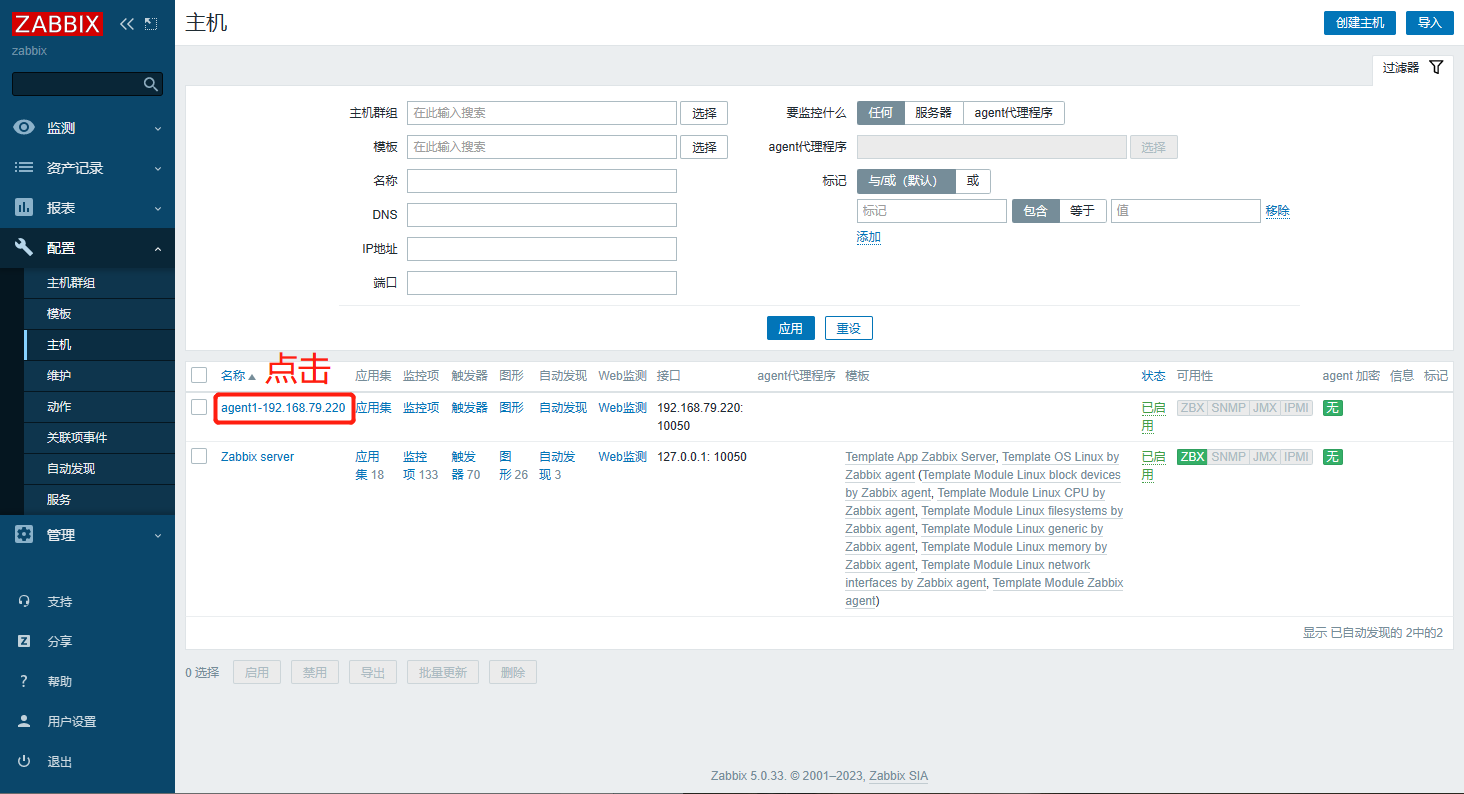This screenshot has width=1464, height=794.
Task: Select 服务器 monitored-by option
Action: (x=934, y=113)
